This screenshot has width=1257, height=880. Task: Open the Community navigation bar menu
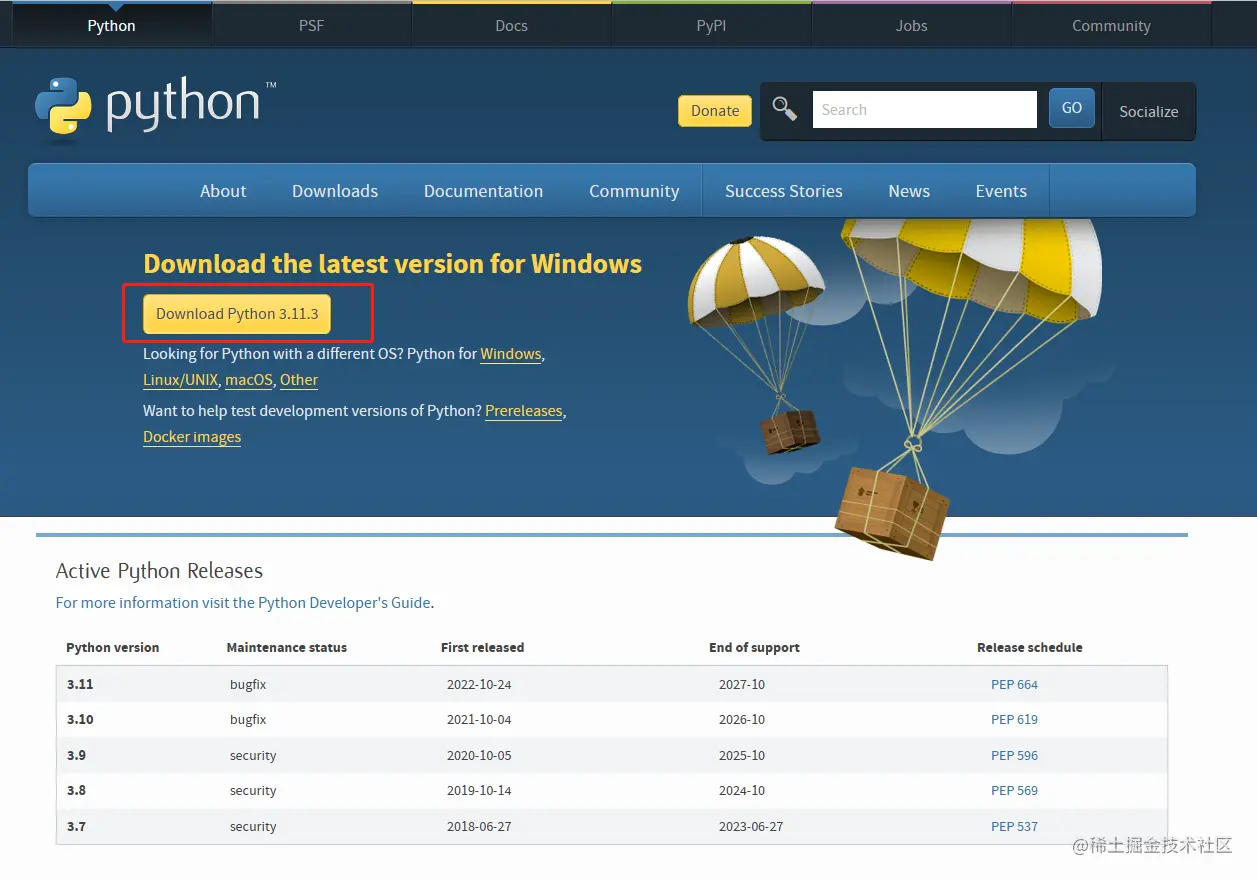click(x=634, y=191)
